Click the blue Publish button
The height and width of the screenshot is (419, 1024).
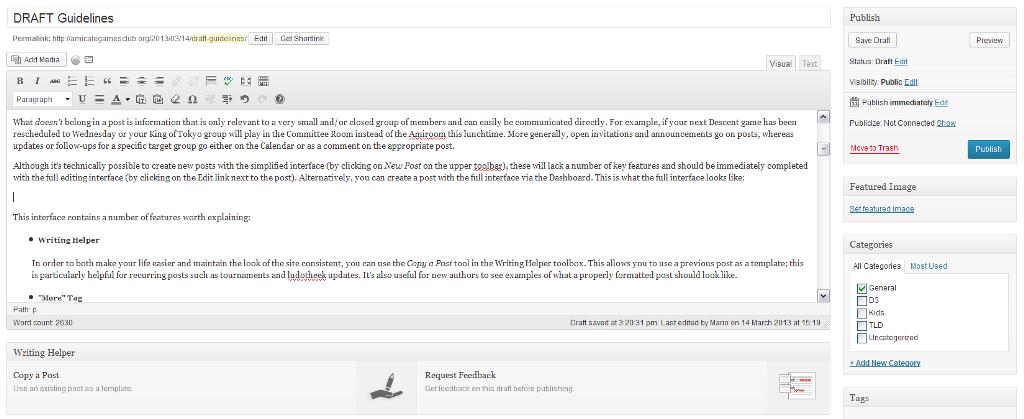point(988,149)
